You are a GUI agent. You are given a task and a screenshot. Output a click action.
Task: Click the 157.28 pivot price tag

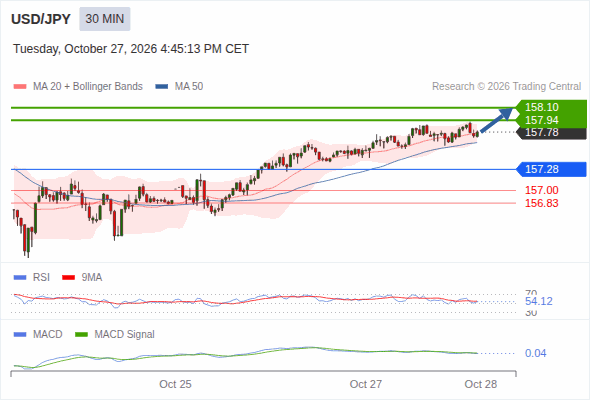[551, 169]
